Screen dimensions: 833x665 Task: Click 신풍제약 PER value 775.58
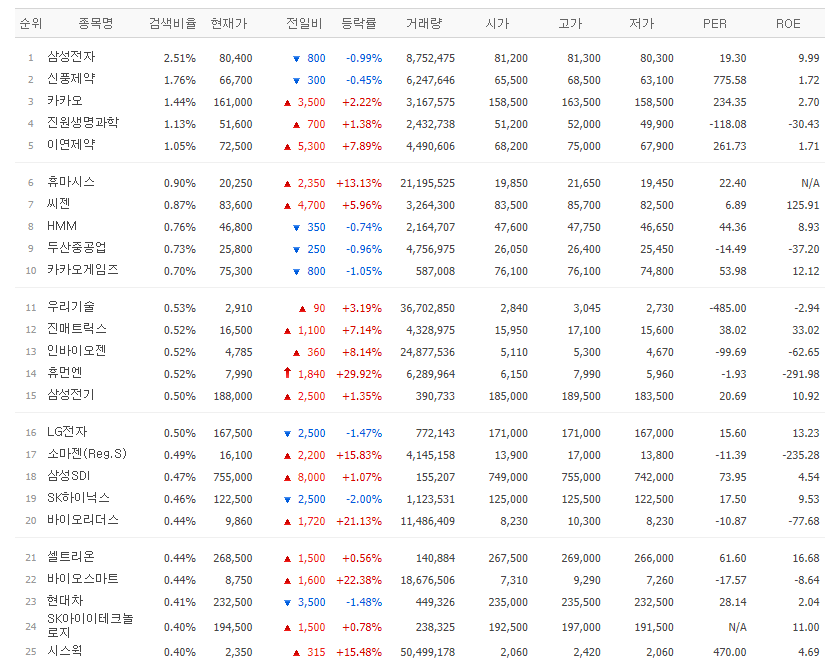[x=729, y=80]
